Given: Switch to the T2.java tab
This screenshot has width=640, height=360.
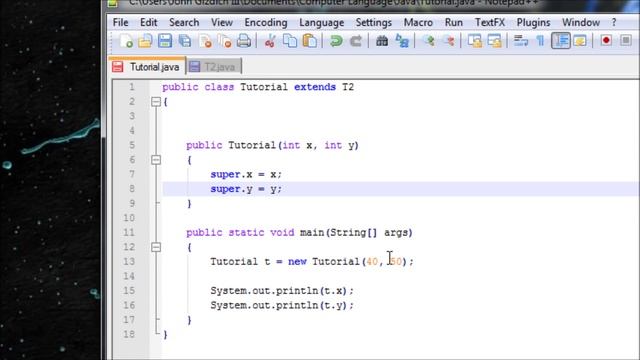Looking at the screenshot, I should tap(214, 67).
